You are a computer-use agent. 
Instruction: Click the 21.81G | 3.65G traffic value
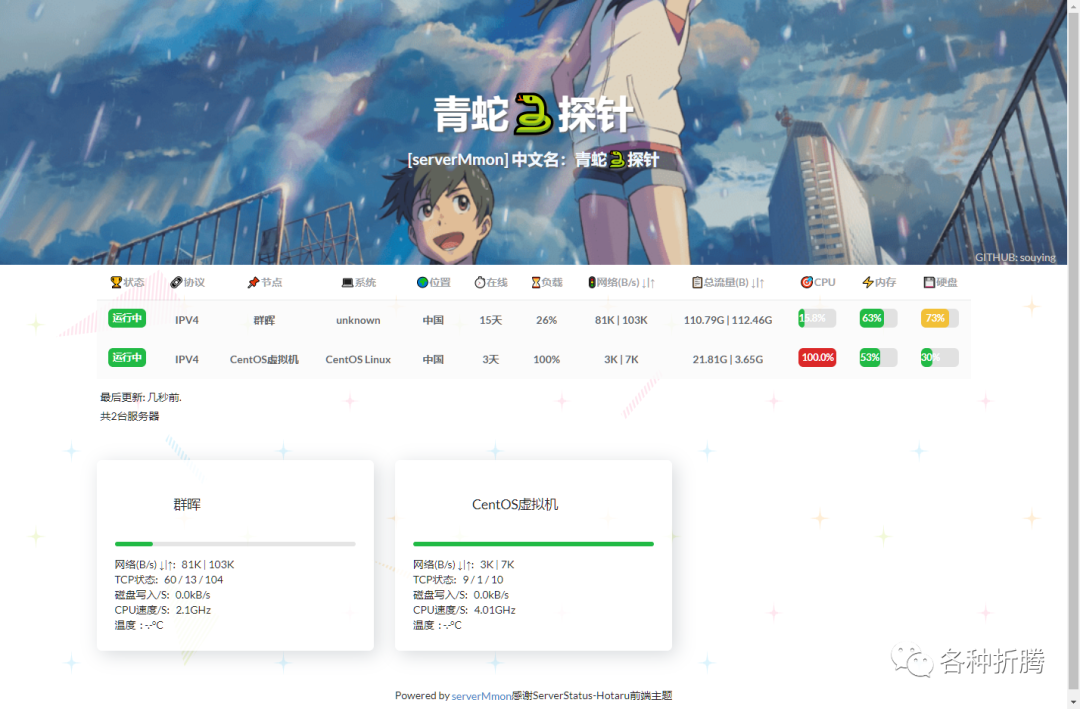728,360
